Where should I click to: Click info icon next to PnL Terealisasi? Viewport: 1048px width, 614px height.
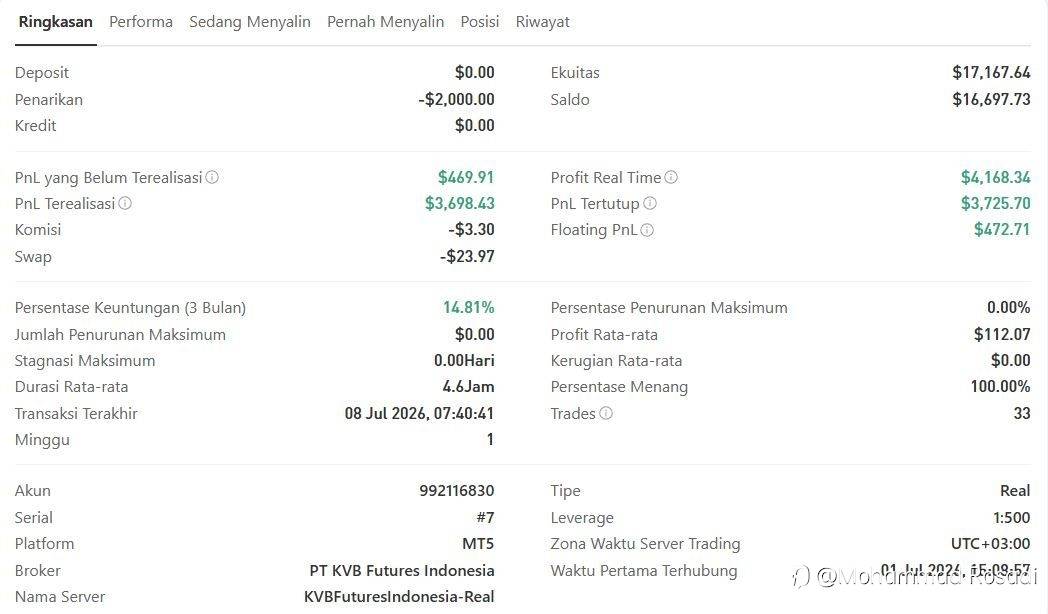(x=125, y=203)
